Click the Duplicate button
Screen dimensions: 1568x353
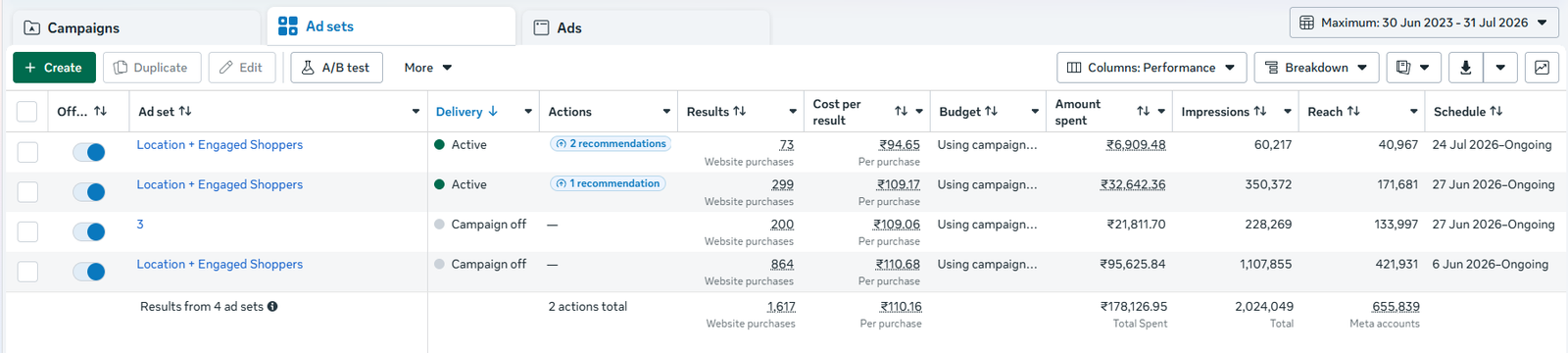coord(152,68)
